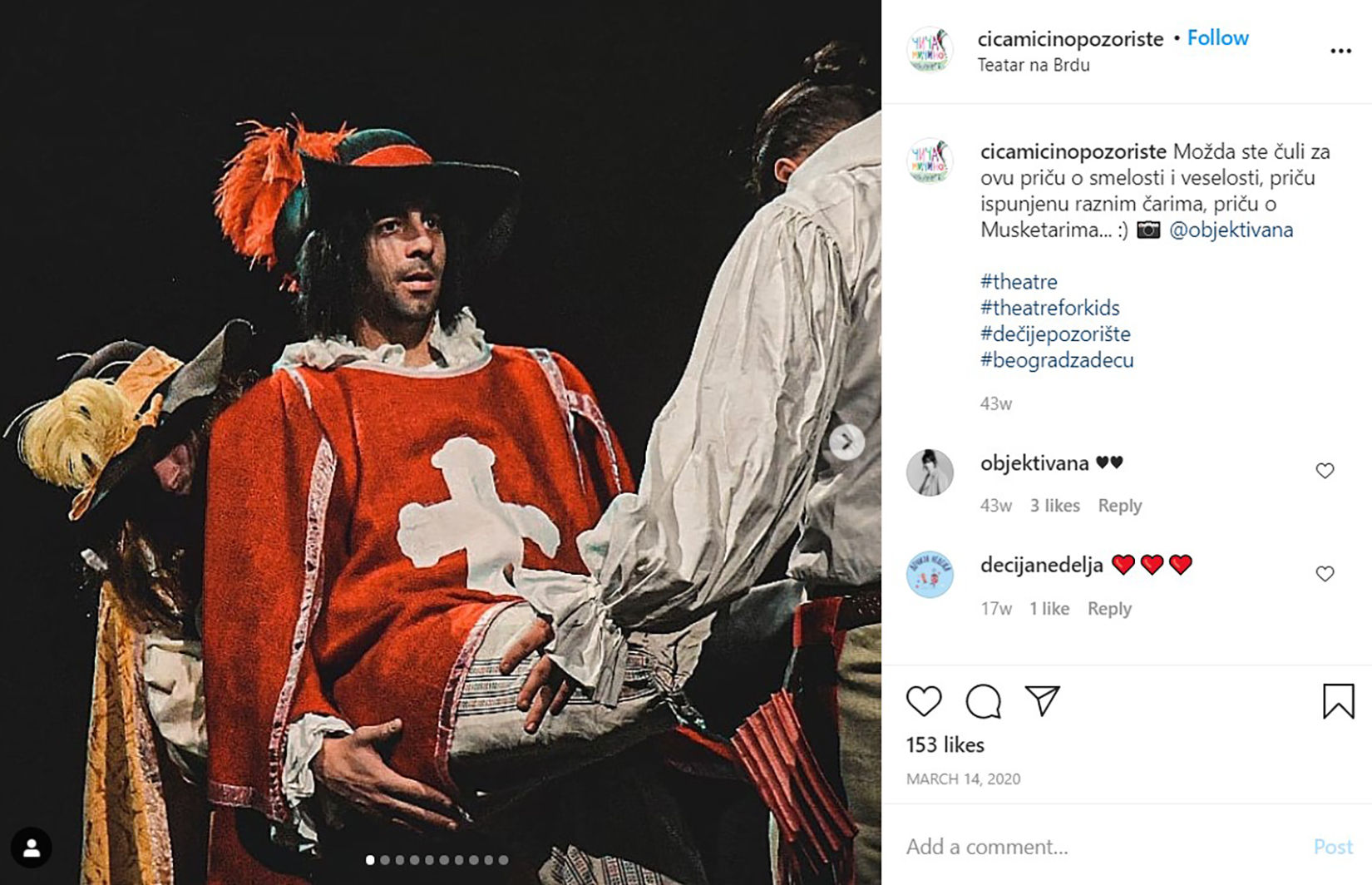This screenshot has width=1372, height=885.
Task: Open comments via speech bubble icon
Action: (983, 701)
